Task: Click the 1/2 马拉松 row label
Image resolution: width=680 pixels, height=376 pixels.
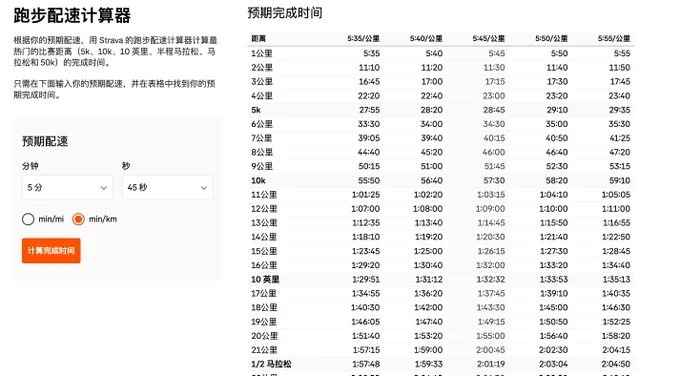Action: 271,364
